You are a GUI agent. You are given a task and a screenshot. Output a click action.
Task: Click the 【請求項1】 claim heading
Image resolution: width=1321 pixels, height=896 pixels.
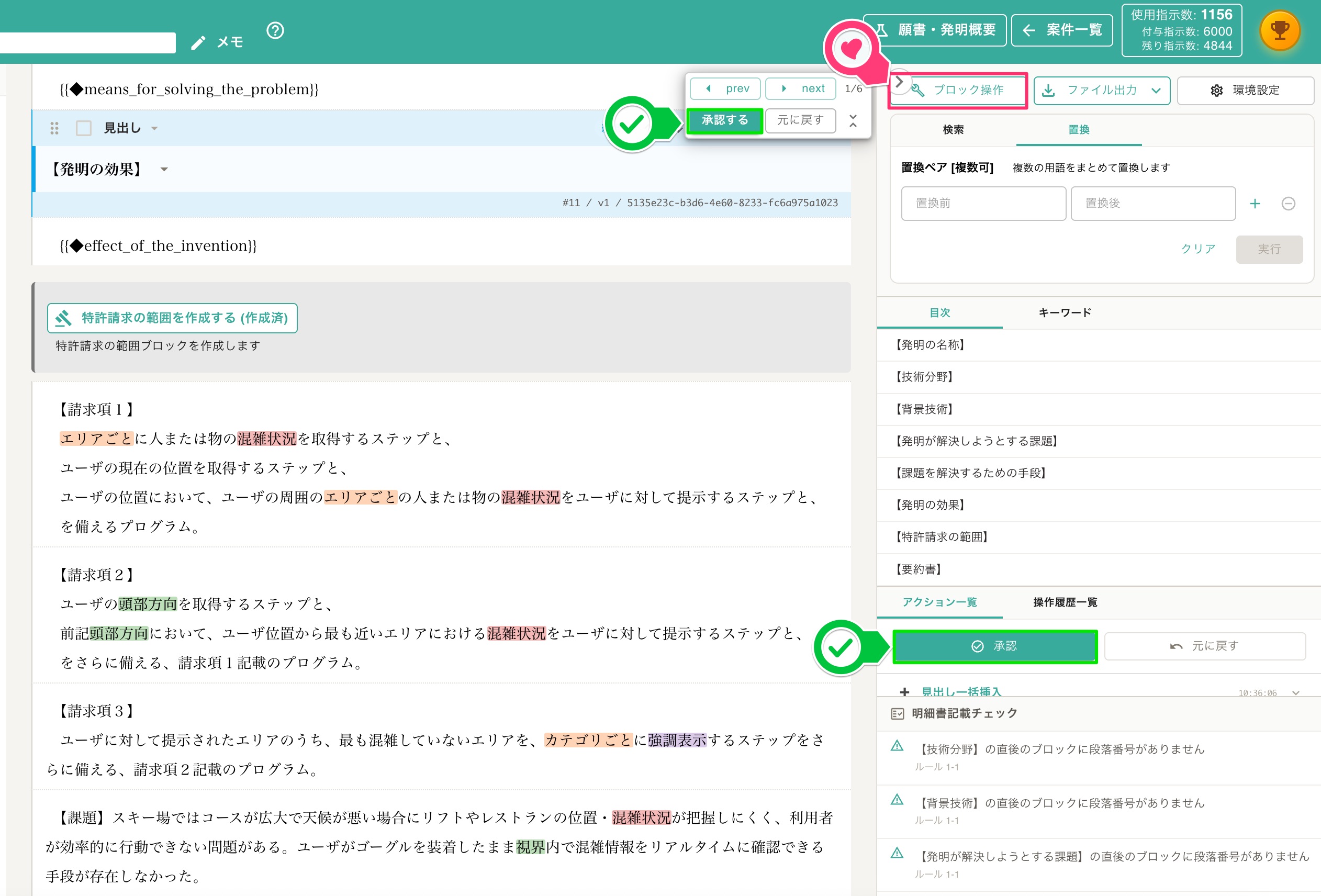[97, 409]
